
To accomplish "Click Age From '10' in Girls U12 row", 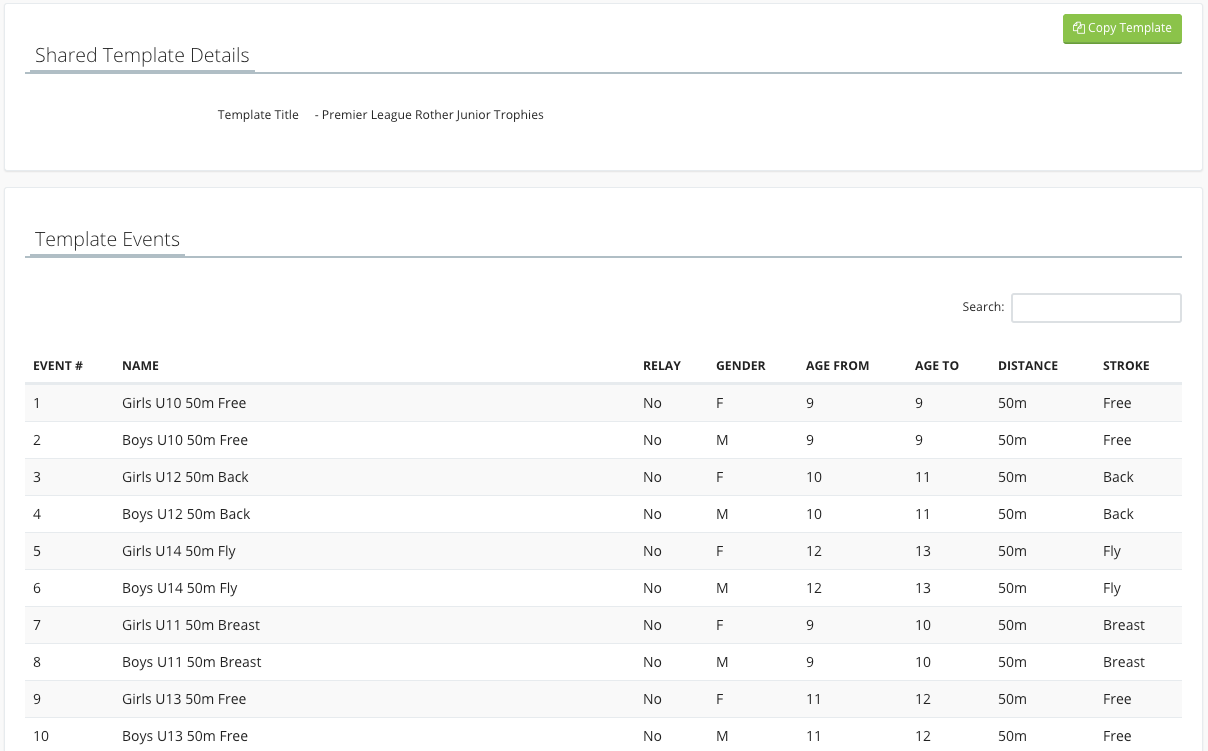I will pos(814,477).
